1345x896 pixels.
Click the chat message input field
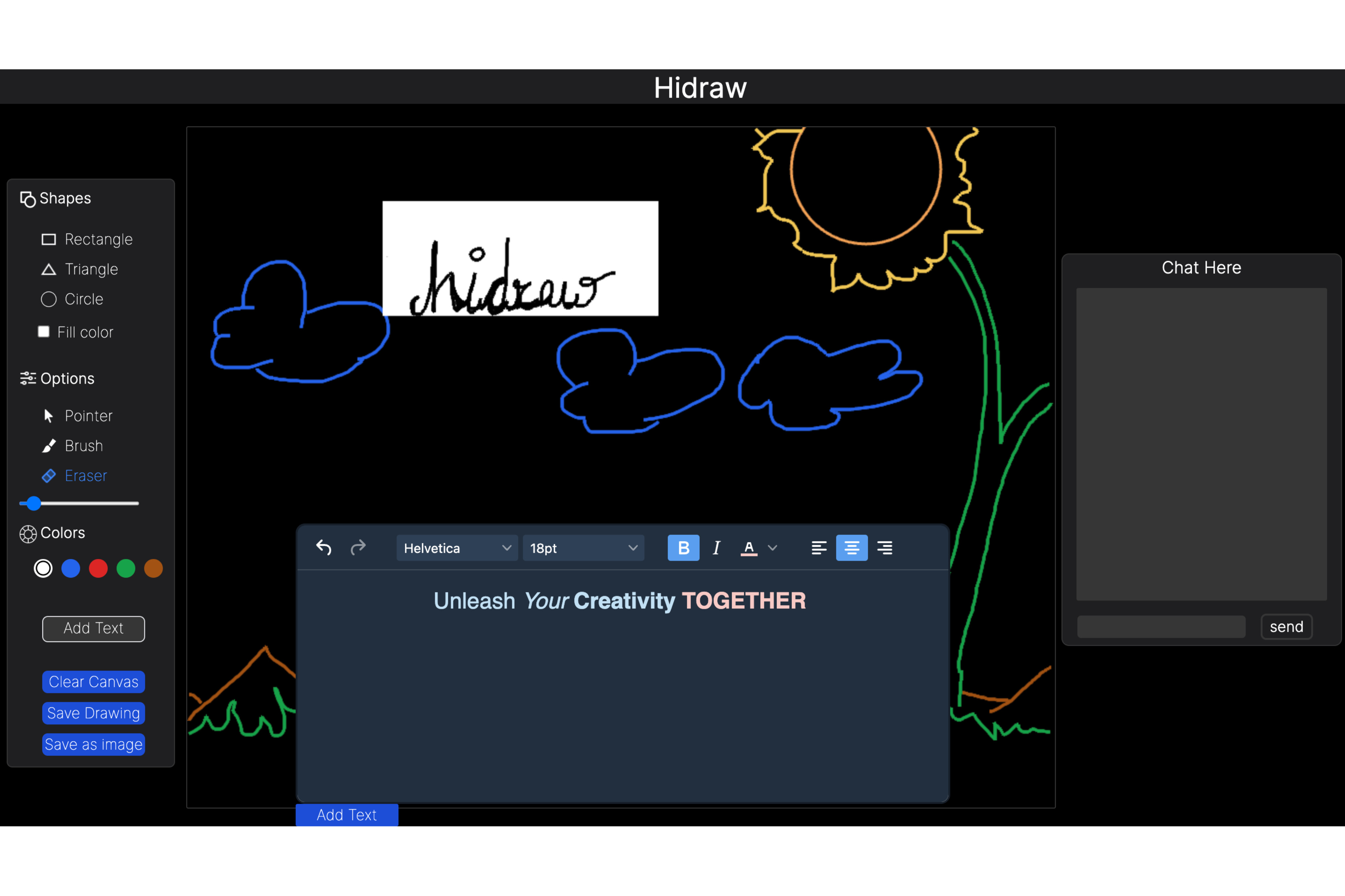click(x=1161, y=626)
